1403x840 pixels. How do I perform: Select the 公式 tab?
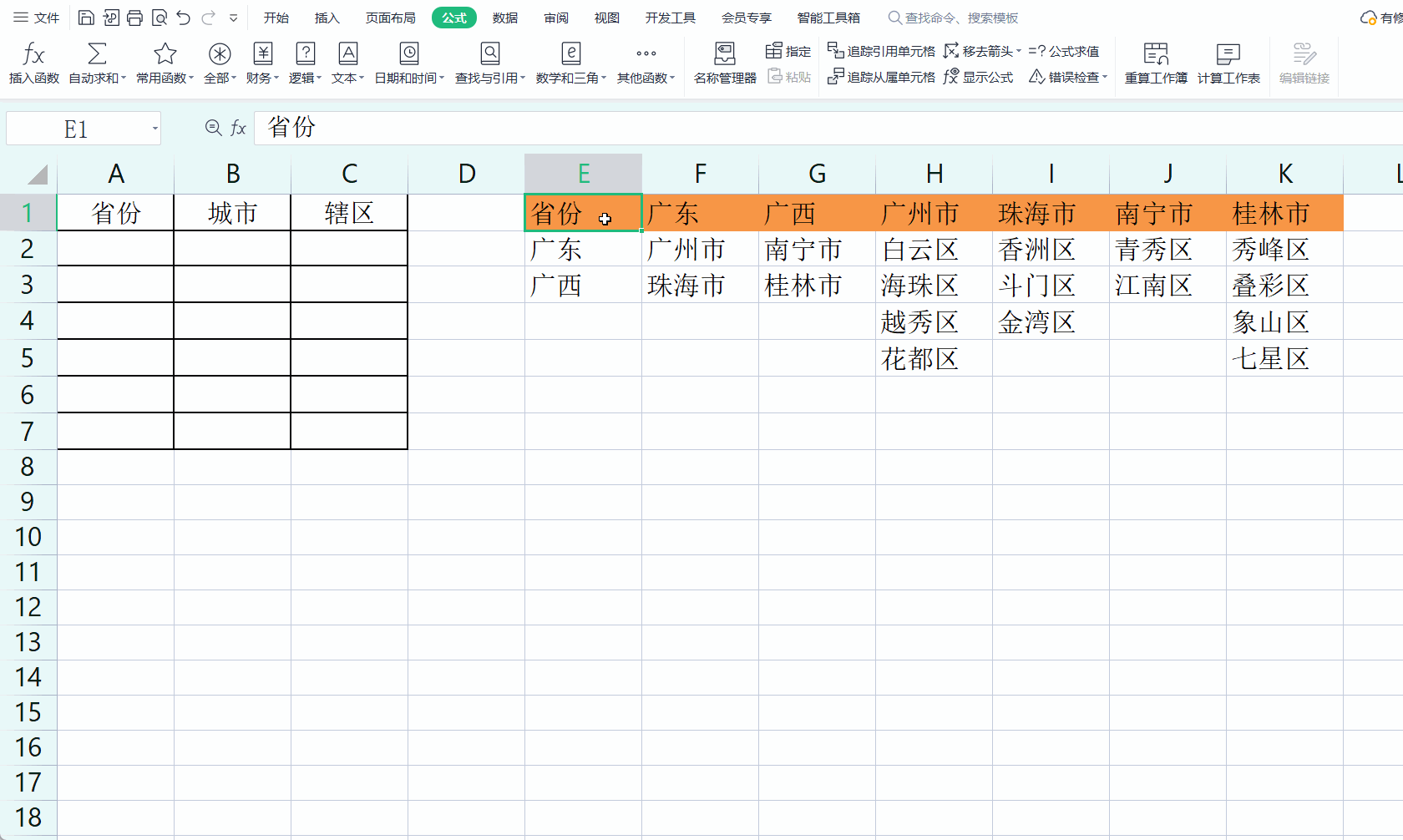click(x=454, y=18)
